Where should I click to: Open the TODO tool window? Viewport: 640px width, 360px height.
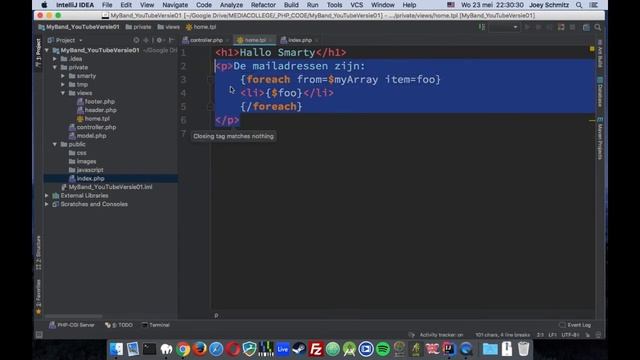click(x=119, y=325)
